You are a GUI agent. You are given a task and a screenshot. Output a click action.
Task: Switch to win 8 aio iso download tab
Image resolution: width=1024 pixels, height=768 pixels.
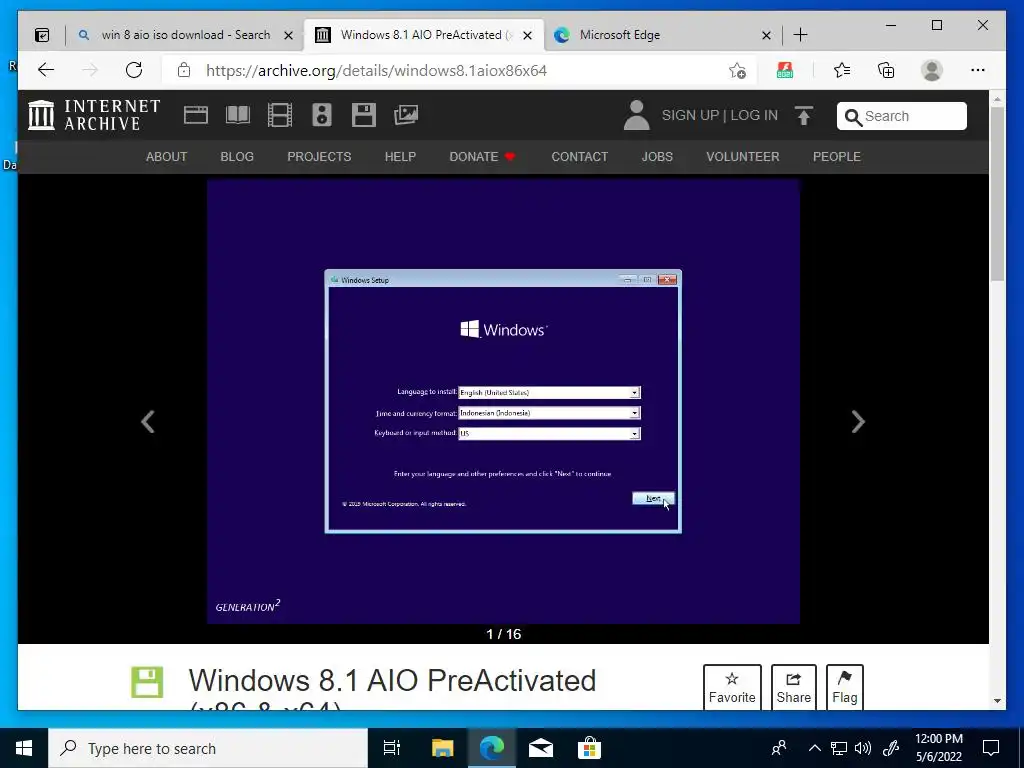click(x=185, y=35)
